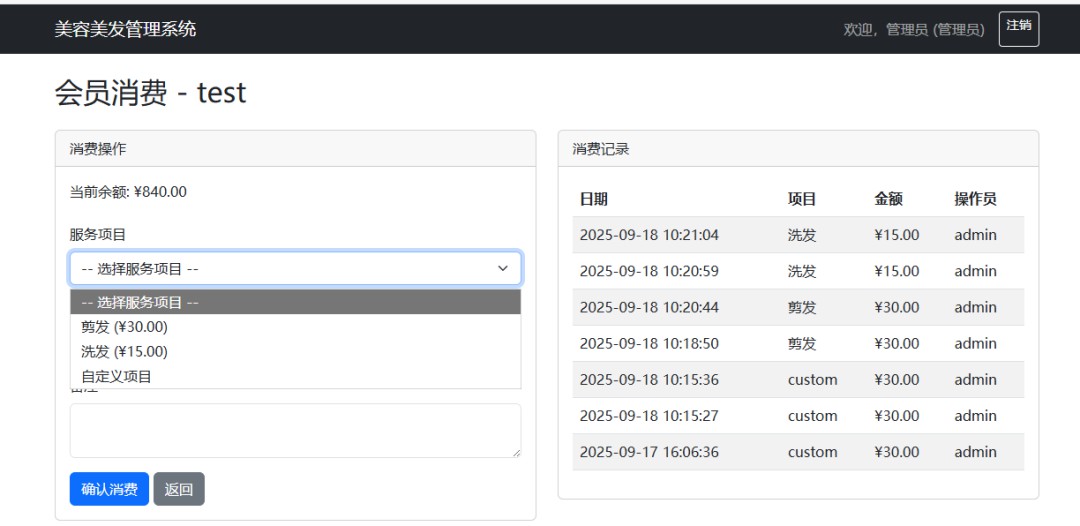Click the 操作员 column header
Screen dimensions: 1080x526
click(975, 199)
